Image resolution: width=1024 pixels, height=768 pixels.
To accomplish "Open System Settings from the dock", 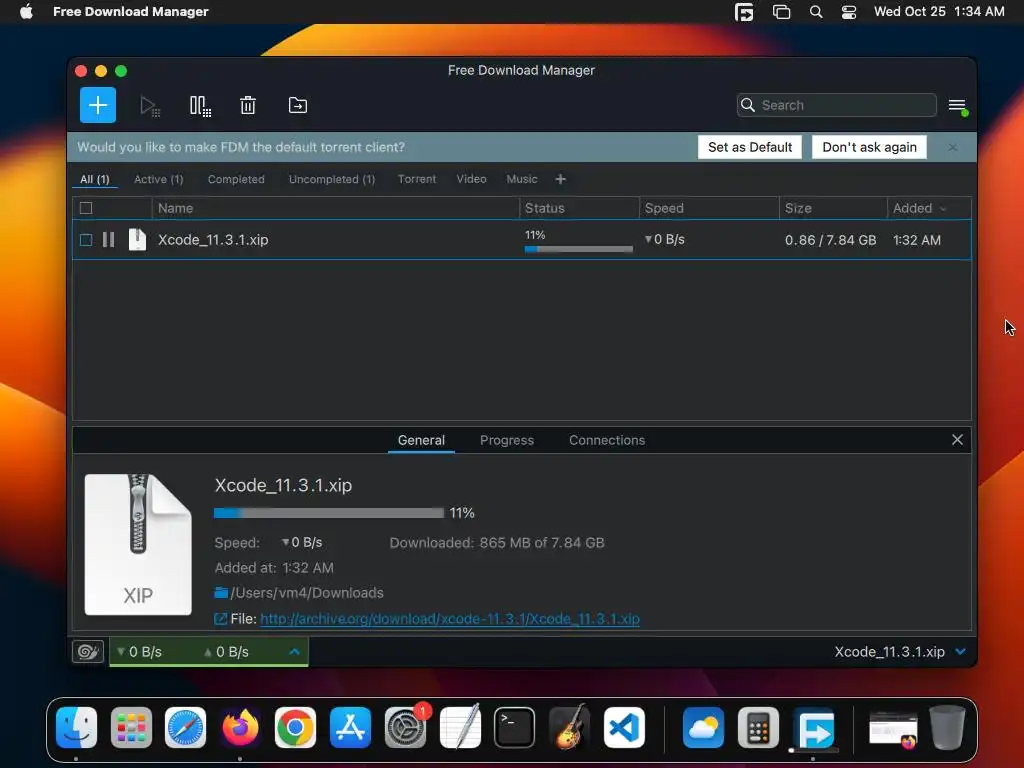I will (405, 728).
